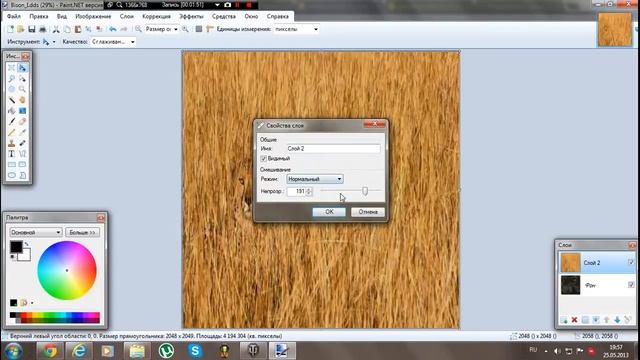The width and height of the screenshot is (640, 360).
Task: Click the primary black color swatch
Action: coord(16,247)
